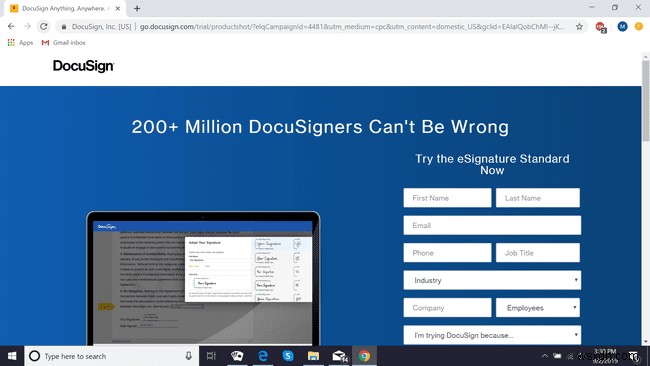The width and height of the screenshot is (650, 366).
Task: Click the Last Name field
Action: pos(538,198)
